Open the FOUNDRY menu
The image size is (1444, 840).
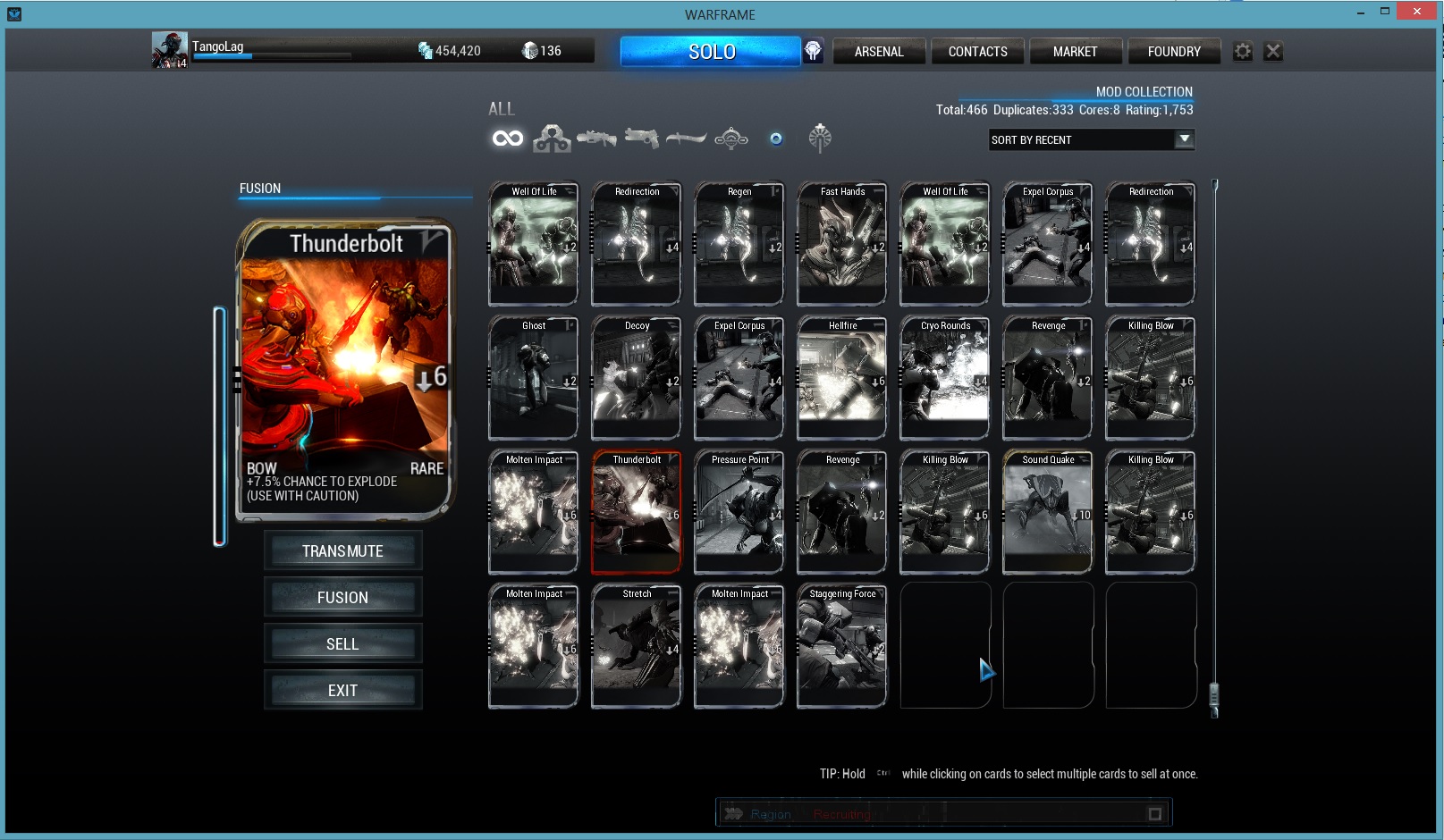(x=1174, y=52)
